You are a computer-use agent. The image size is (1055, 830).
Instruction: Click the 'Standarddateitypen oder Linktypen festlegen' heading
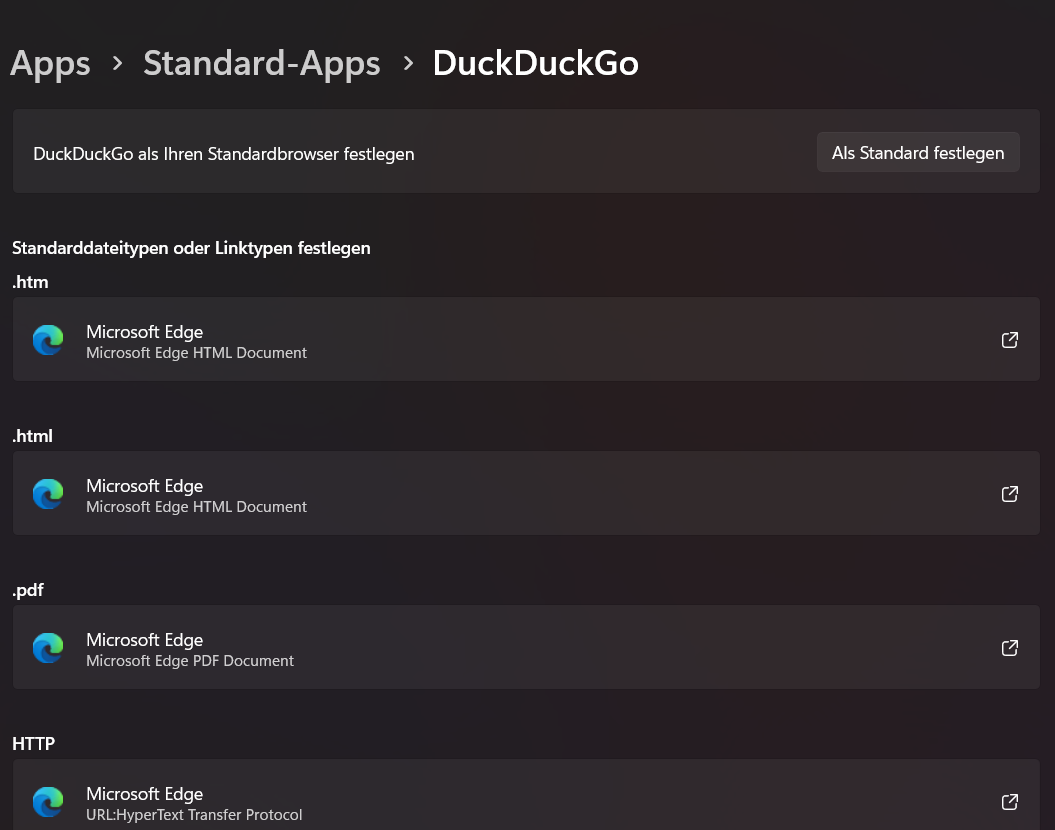191,248
